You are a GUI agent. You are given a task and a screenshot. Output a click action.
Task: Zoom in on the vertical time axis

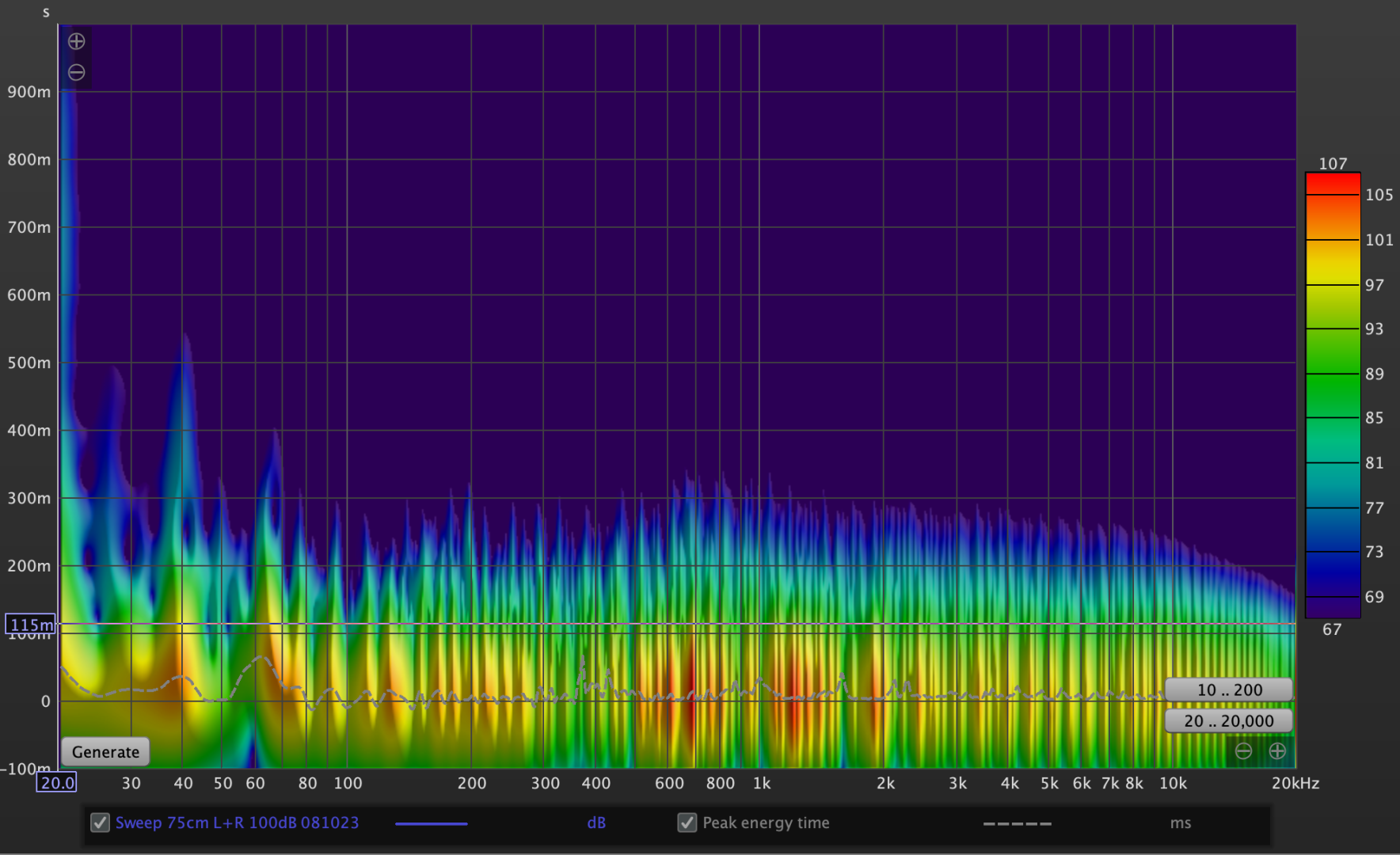coord(76,41)
